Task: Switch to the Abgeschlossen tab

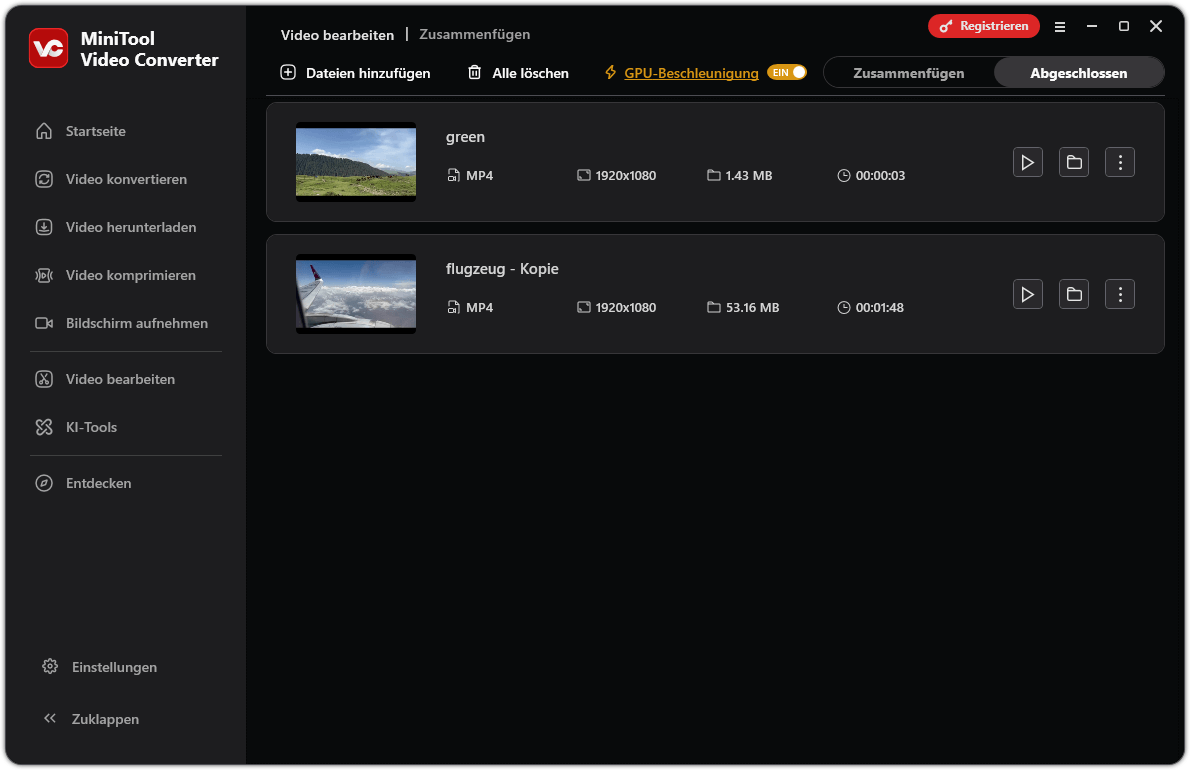Action: coord(1078,73)
